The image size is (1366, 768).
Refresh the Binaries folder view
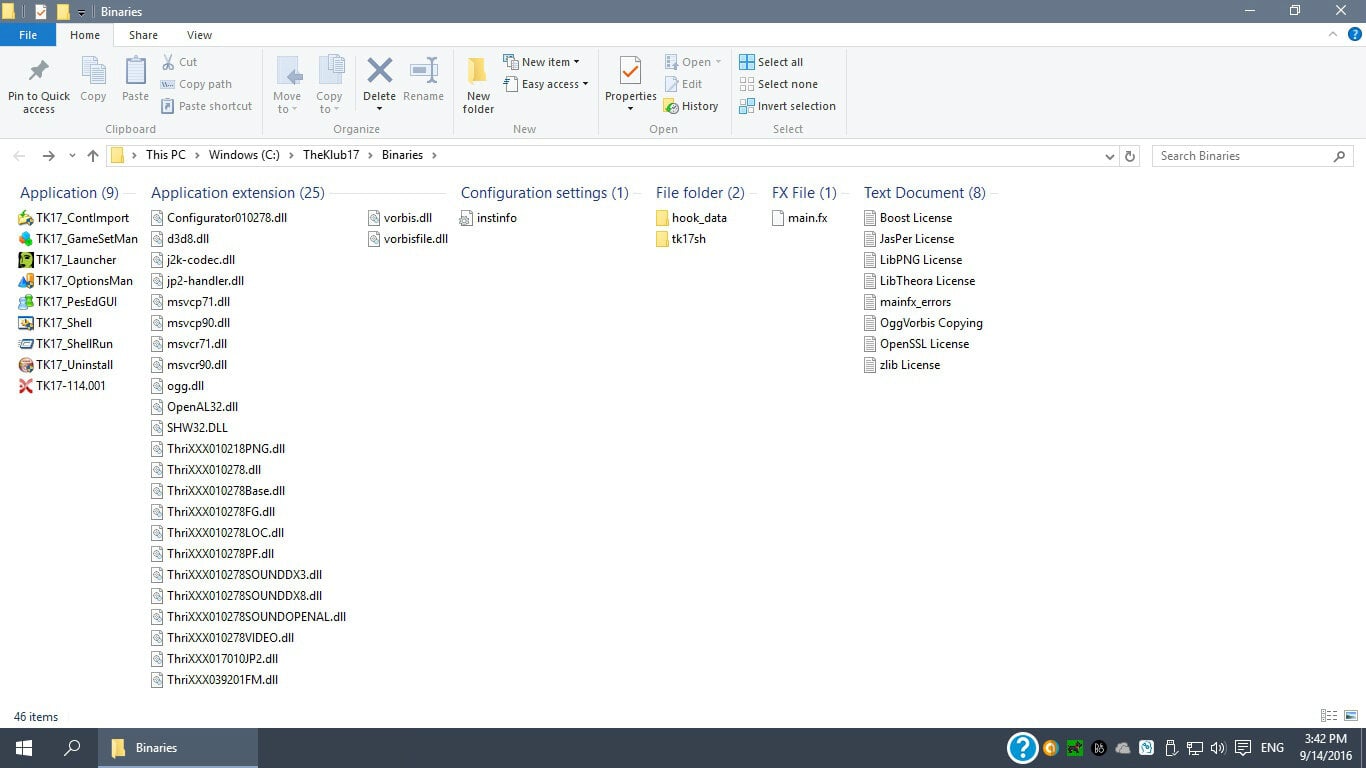1130,156
